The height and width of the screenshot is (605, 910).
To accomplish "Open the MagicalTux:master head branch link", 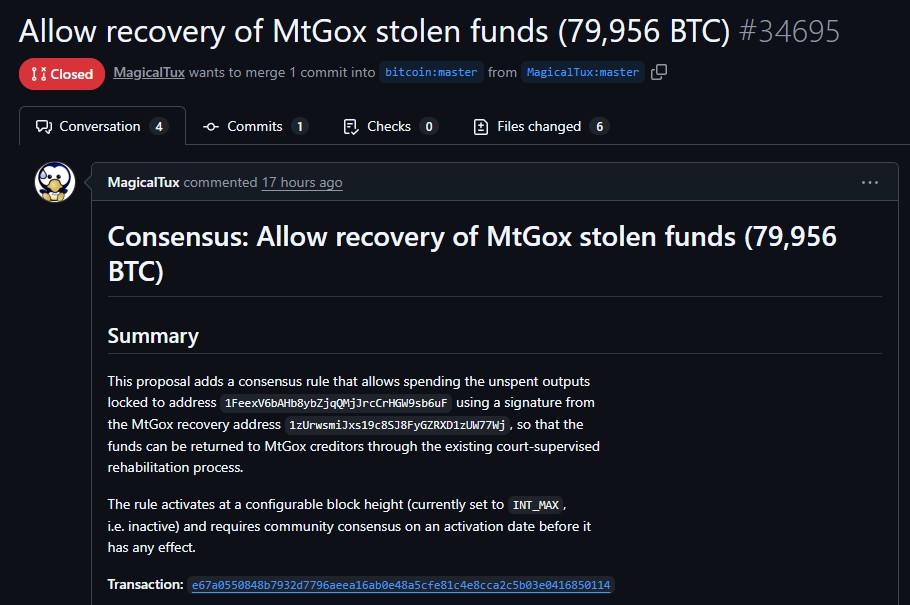I will tap(582, 72).
